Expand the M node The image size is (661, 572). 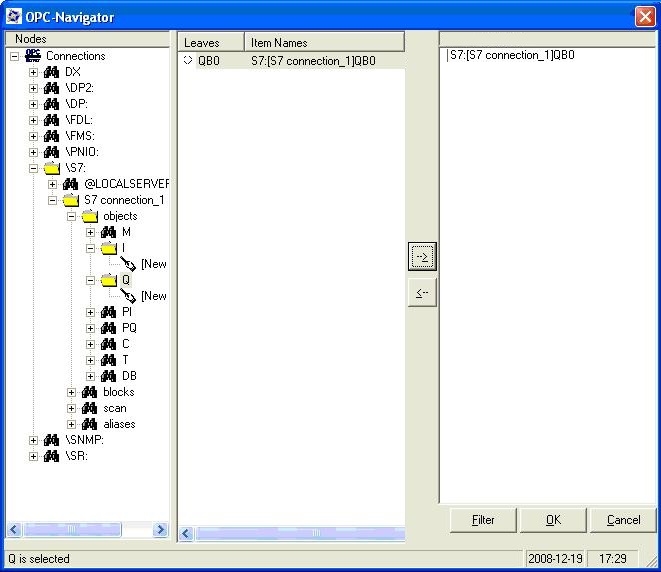[x=90, y=232]
